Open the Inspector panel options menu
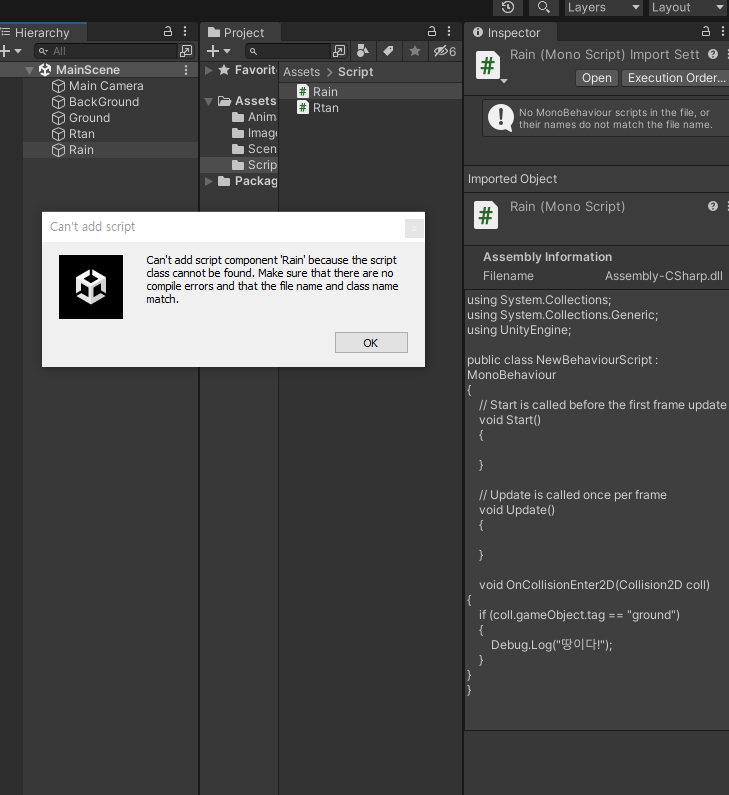This screenshot has width=729, height=795. pyautogui.click(x=723, y=31)
